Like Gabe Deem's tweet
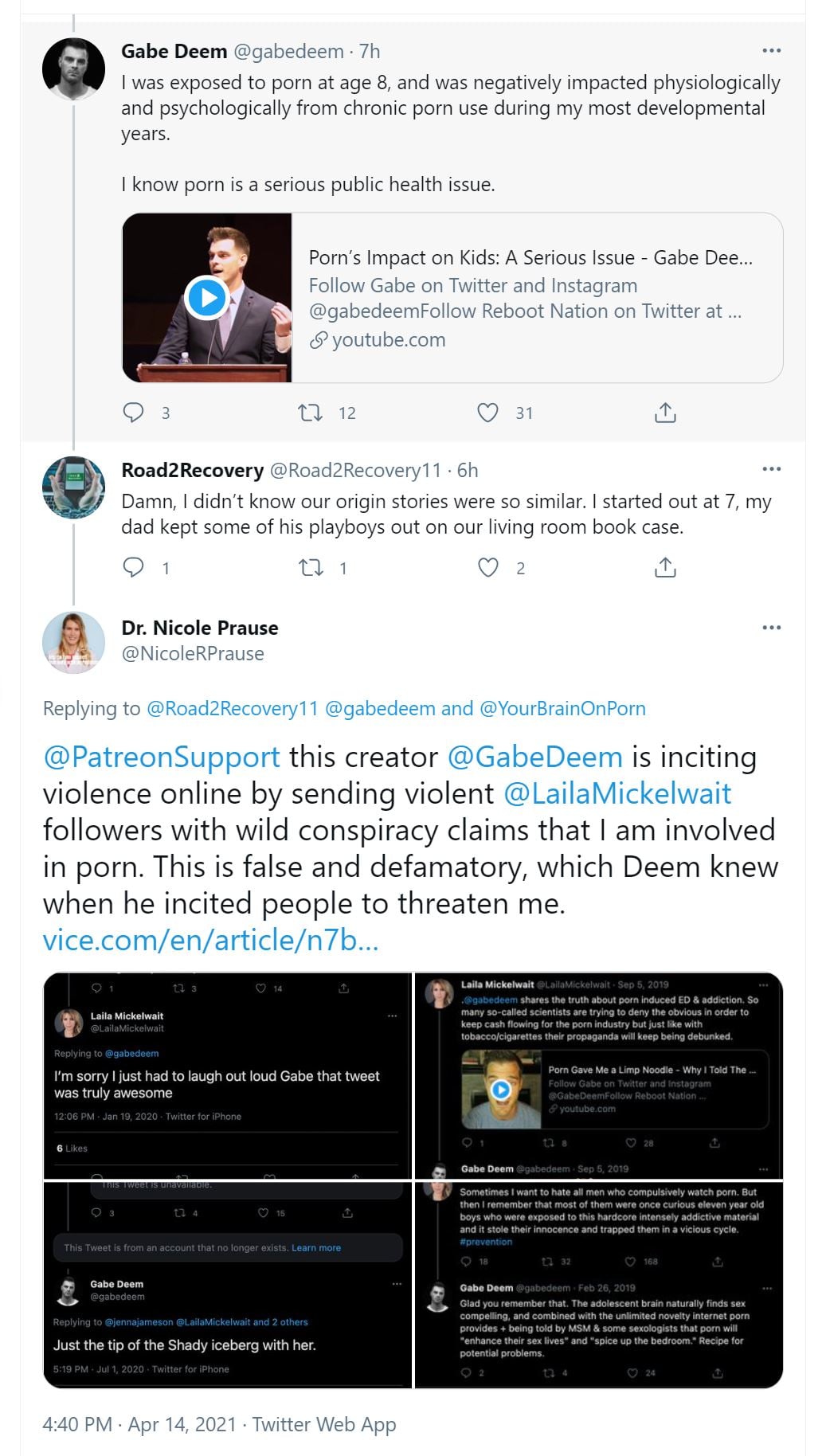Screen dimensions: 826x1456 [x=487, y=413]
